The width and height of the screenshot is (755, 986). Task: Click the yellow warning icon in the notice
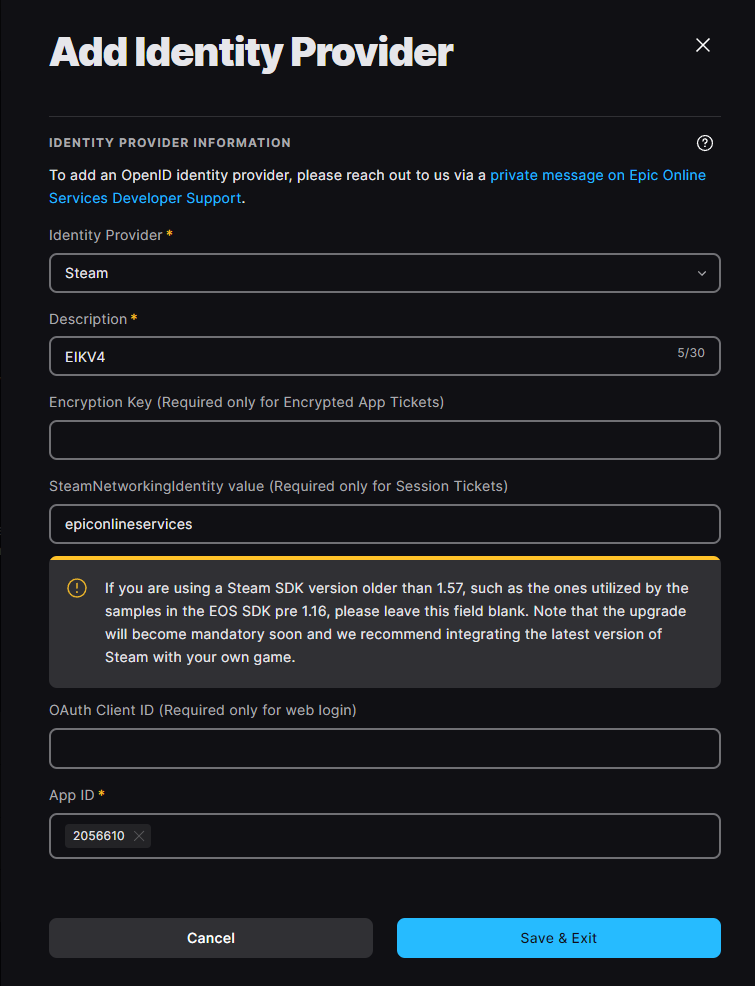[x=77, y=588]
